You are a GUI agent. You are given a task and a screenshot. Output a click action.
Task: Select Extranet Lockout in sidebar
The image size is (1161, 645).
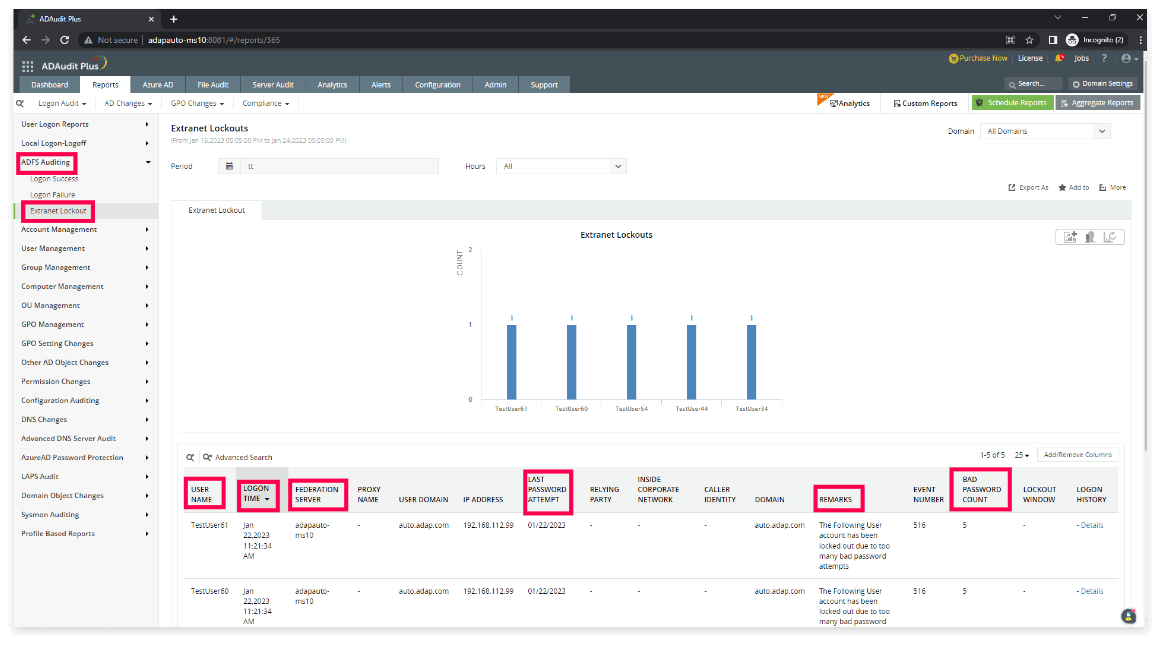point(58,211)
